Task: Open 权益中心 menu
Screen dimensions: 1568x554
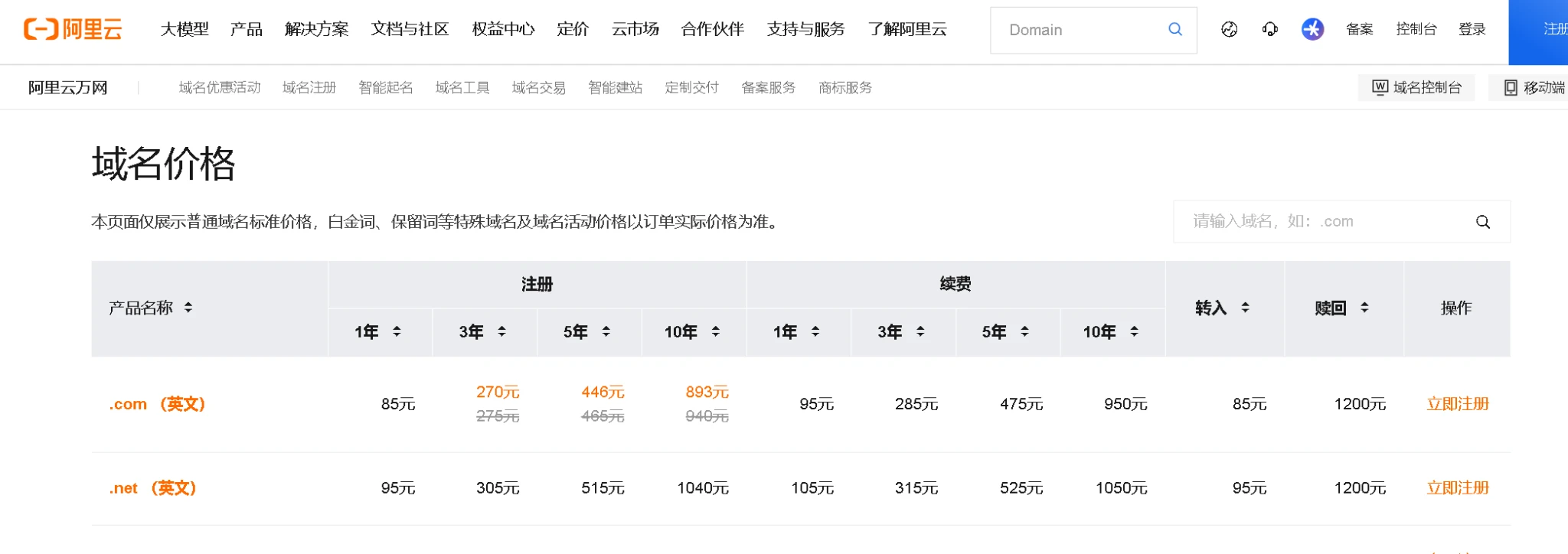Action: coord(503,29)
